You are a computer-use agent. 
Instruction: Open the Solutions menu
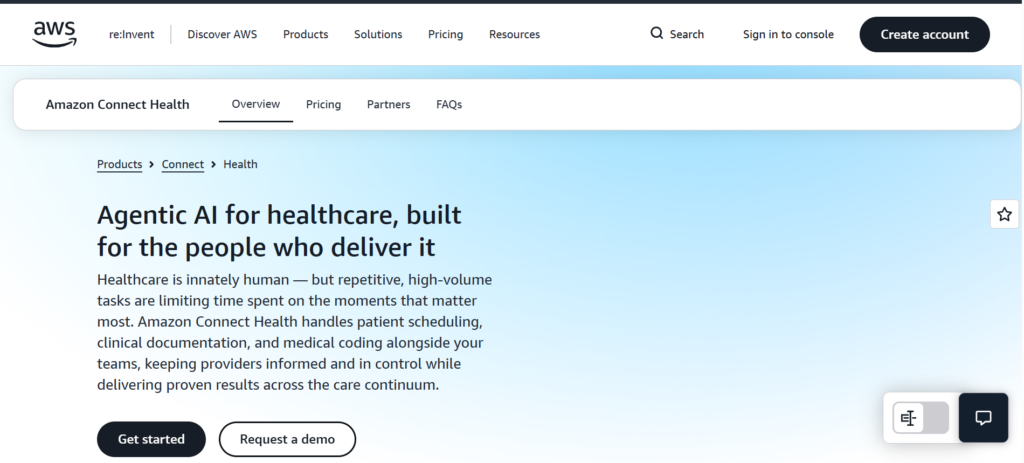[x=378, y=35]
